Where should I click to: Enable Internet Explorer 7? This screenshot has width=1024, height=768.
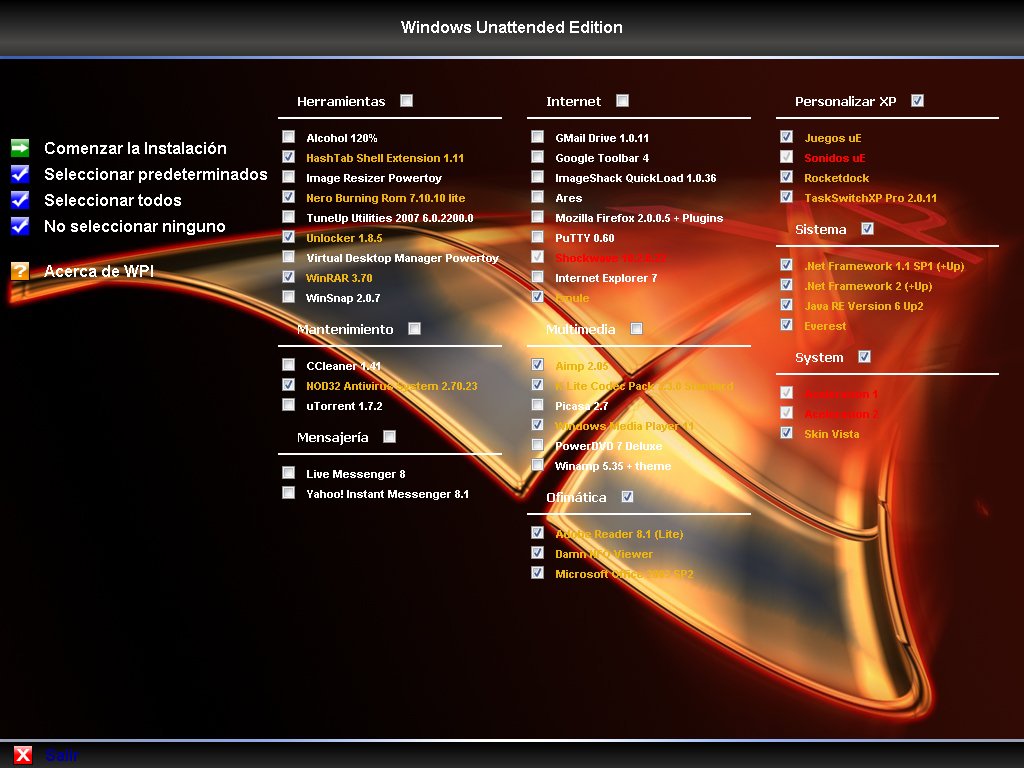click(x=537, y=277)
